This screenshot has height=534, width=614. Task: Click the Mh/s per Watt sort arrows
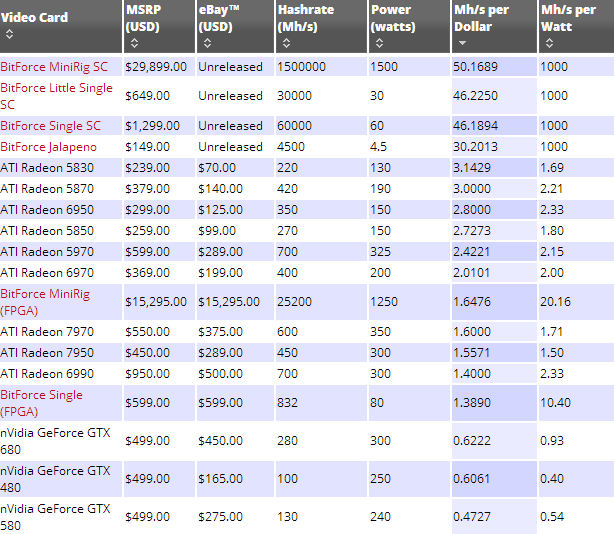[x=549, y=43]
